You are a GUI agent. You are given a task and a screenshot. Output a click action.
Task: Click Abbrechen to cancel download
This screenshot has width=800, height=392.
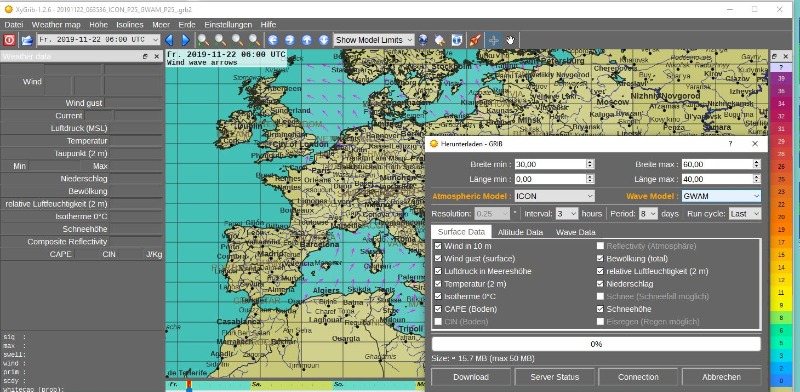coord(721,377)
